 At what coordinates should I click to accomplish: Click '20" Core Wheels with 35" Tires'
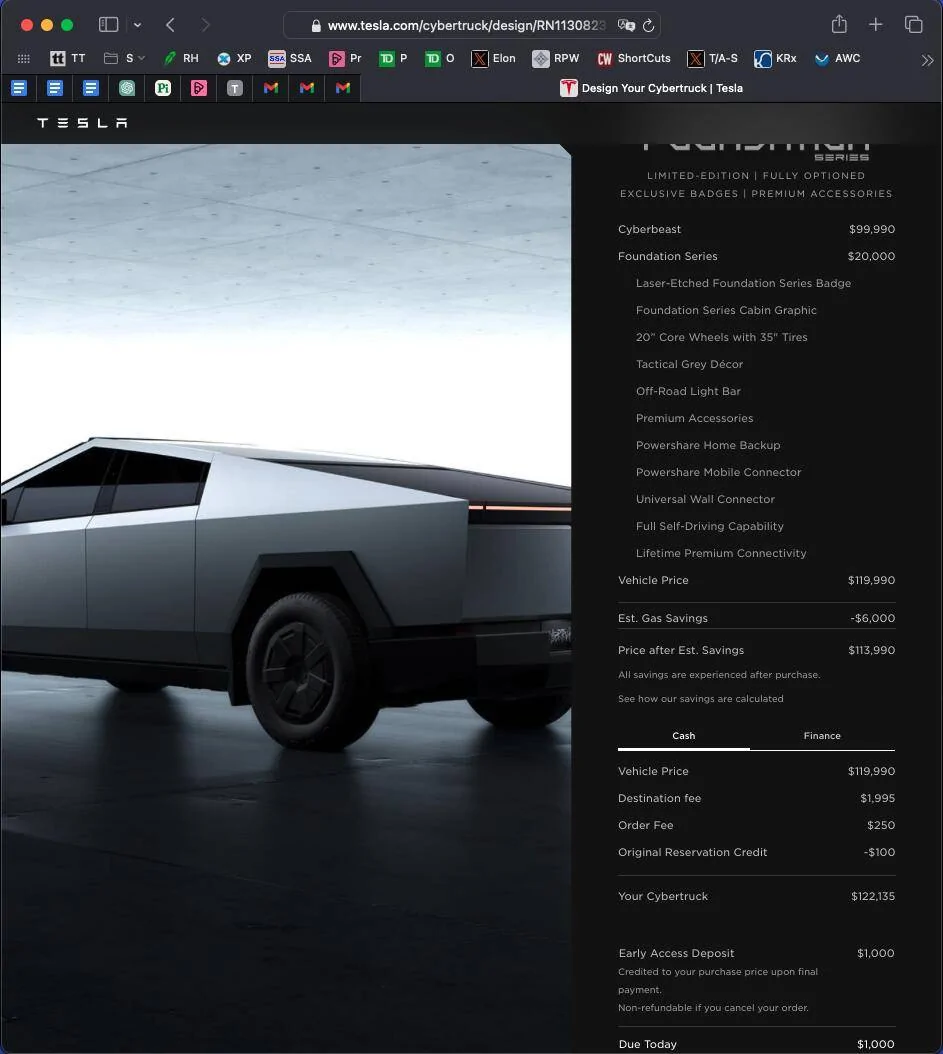[721, 337]
